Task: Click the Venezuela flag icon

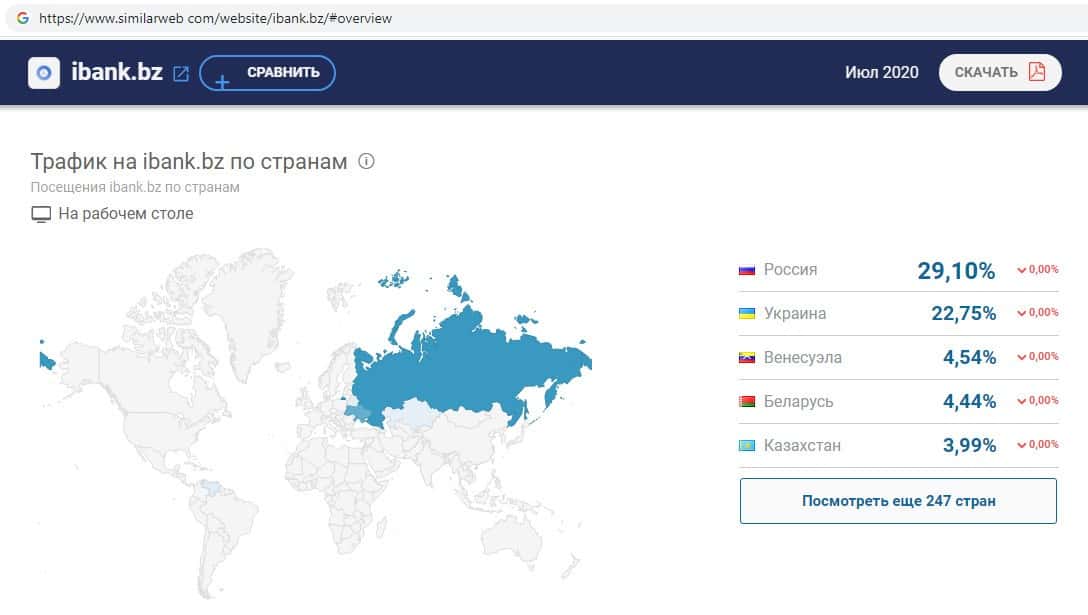Action: [x=747, y=357]
